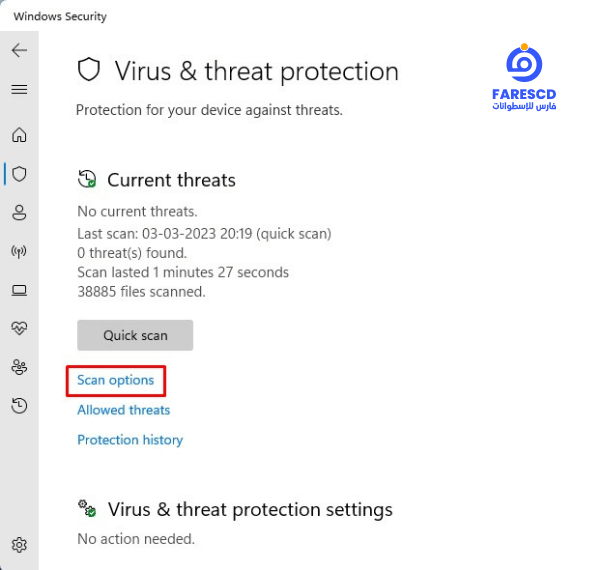Open Account protection sidebar icon
Image resolution: width=600 pixels, height=570 pixels.
point(19,213)
